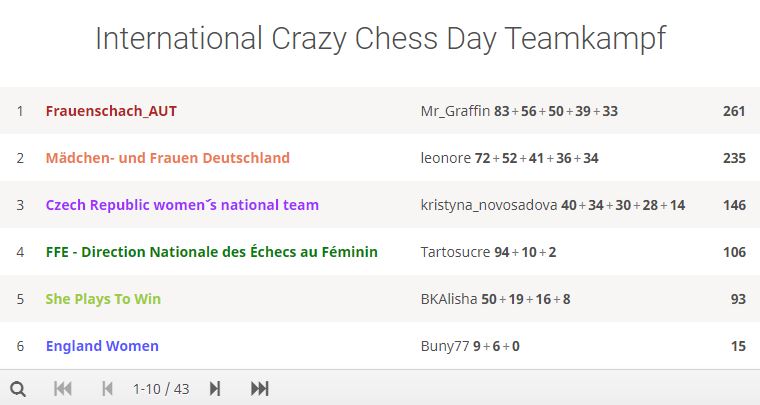760x405 pixels.
Task: Open Mädchen- und Frauen Deutschland team
Action: [x=168, y=158]
